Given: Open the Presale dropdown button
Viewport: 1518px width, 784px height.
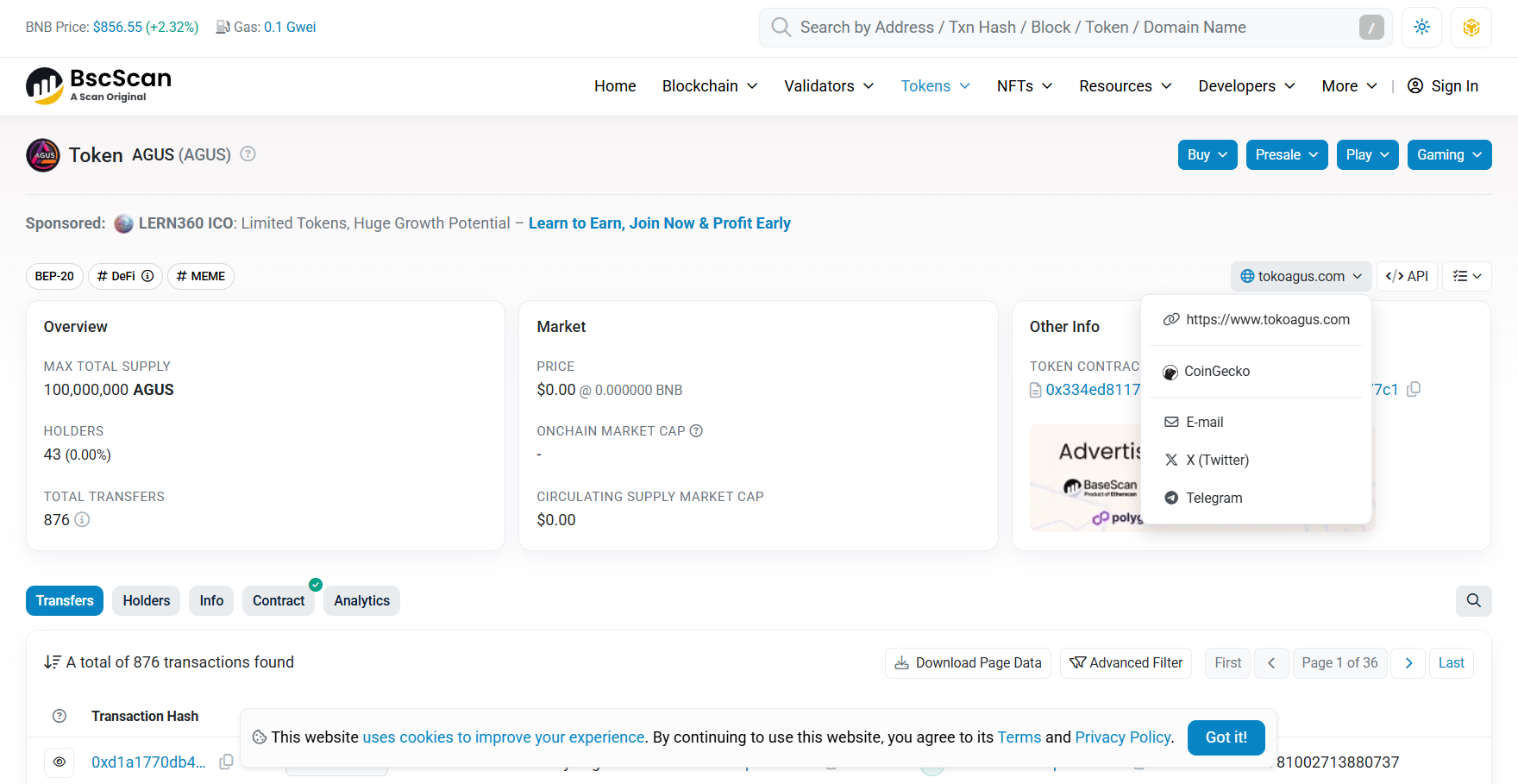Looking at the screenshot, I should pyautogui.click(x=1286, y=155).
